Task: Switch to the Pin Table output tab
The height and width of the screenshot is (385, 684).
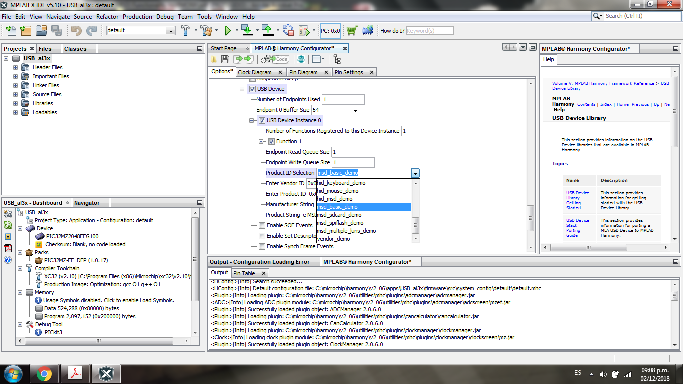Action: [244, 273]
